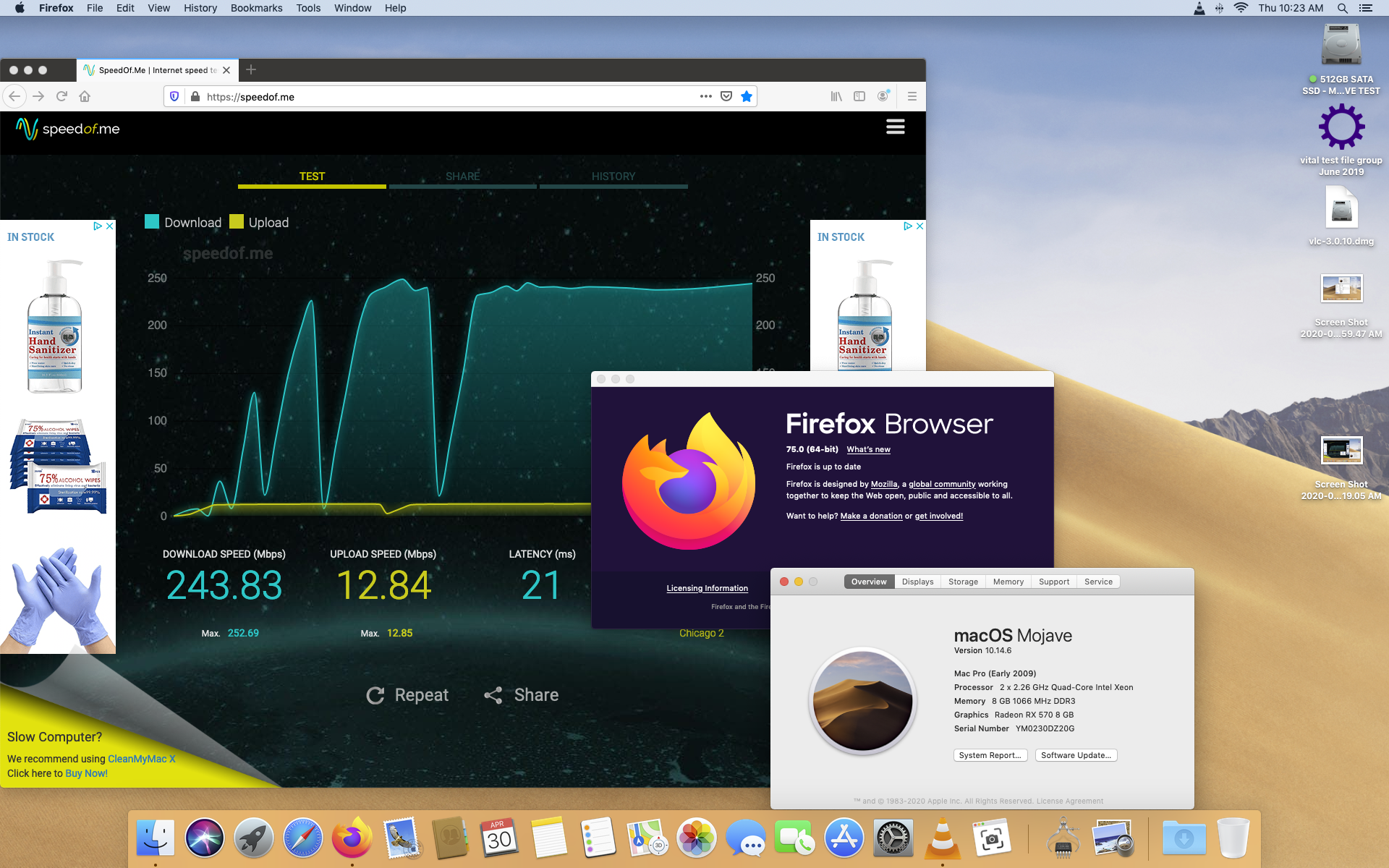Select the Storage tab in About This Mac
The image size is (1389, 868).
click(x=963, y=582)
